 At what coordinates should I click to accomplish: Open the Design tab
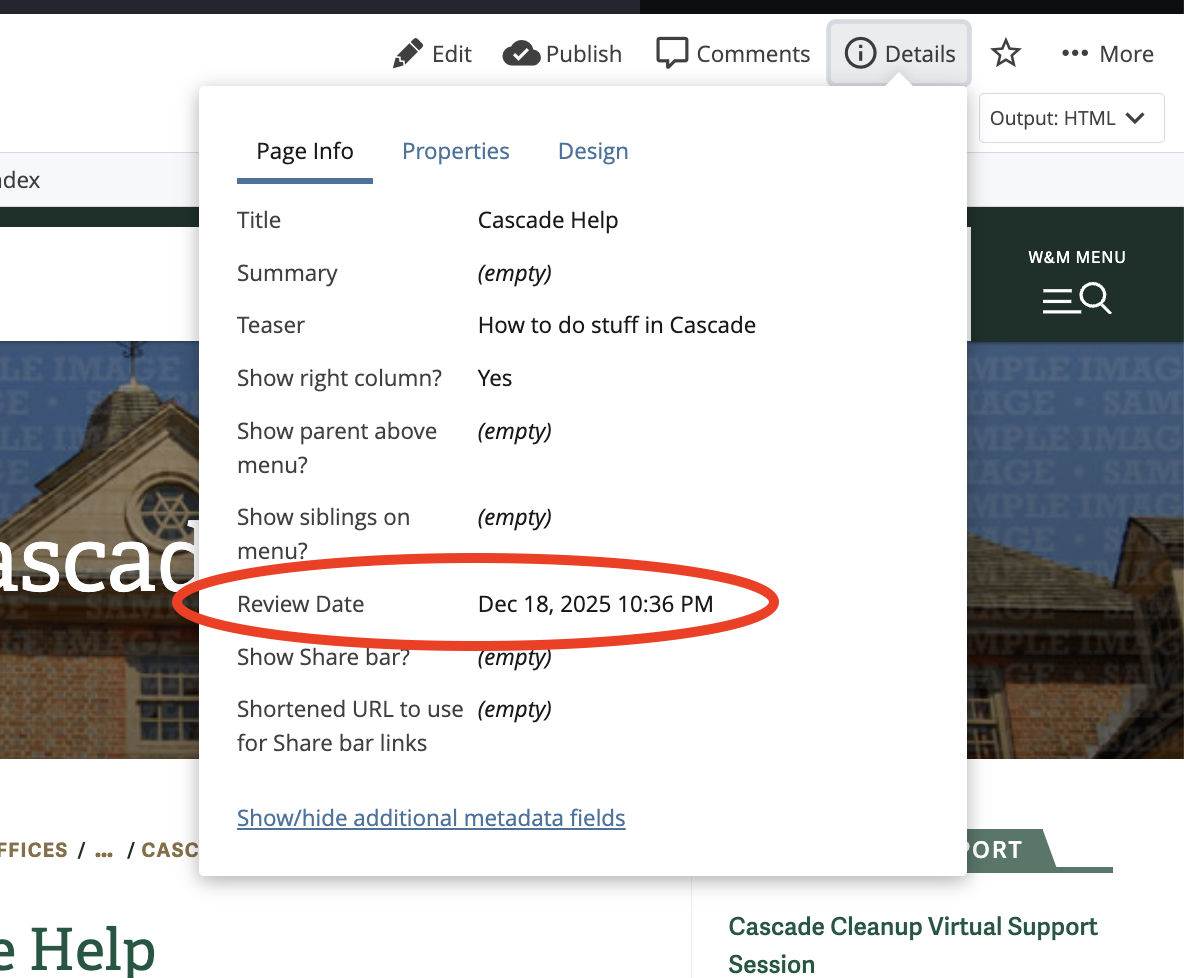point(593,151)
